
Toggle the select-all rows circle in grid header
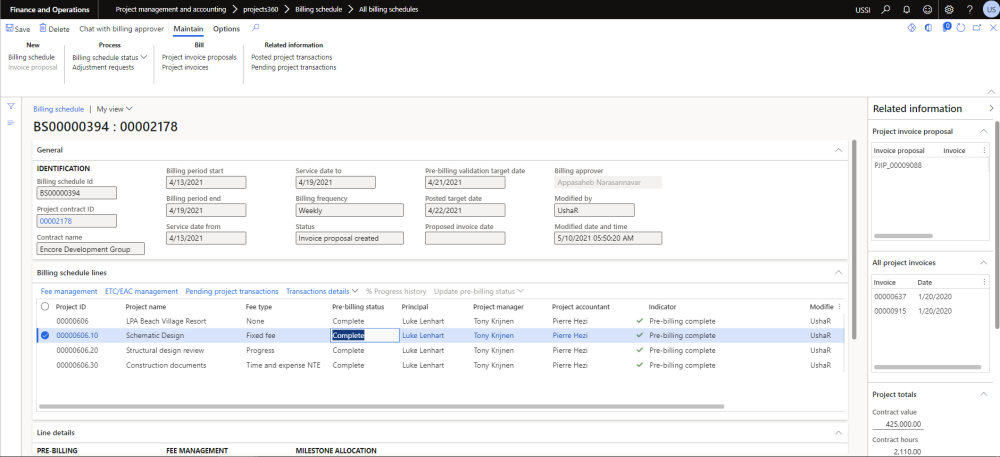(x=44, y=306)
